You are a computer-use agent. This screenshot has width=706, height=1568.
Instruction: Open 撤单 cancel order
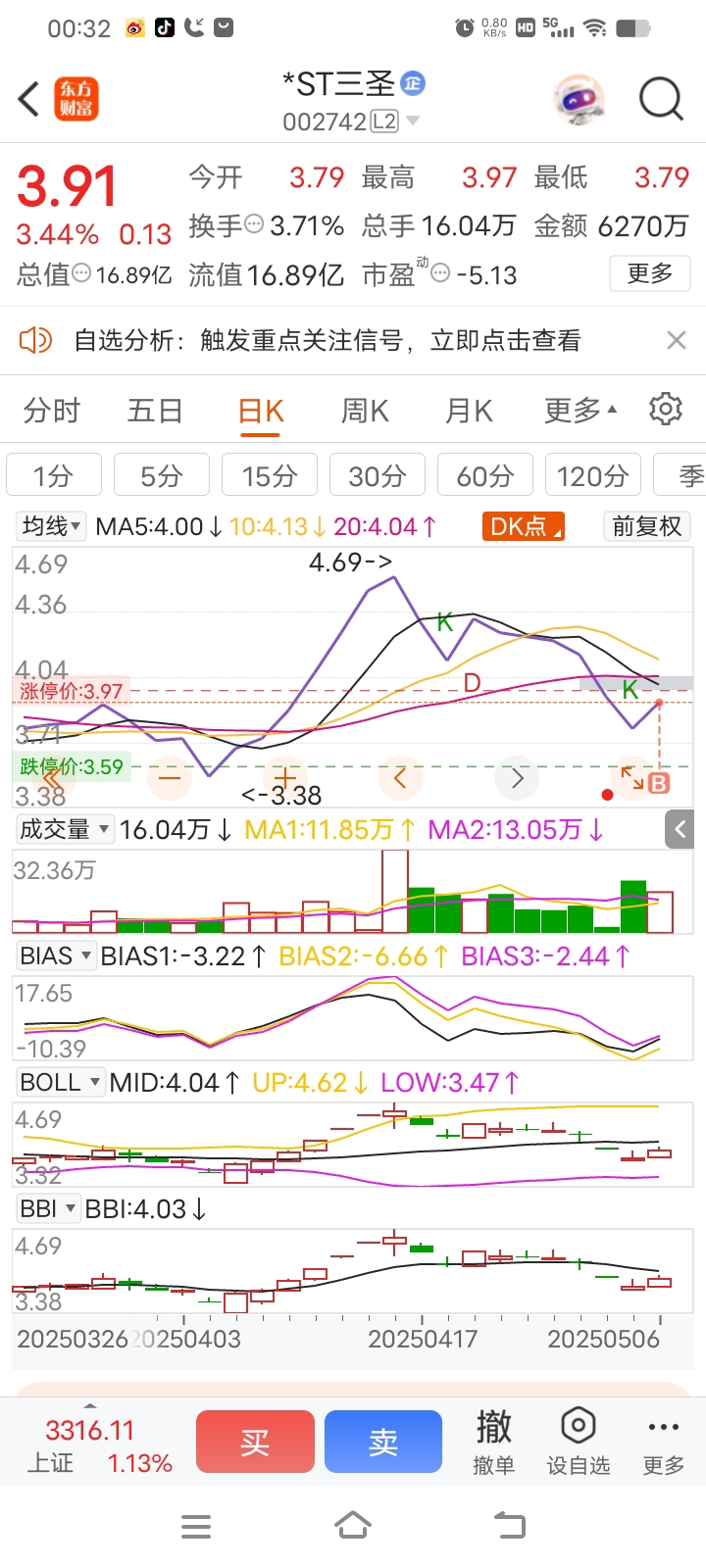click(493, 1442)
